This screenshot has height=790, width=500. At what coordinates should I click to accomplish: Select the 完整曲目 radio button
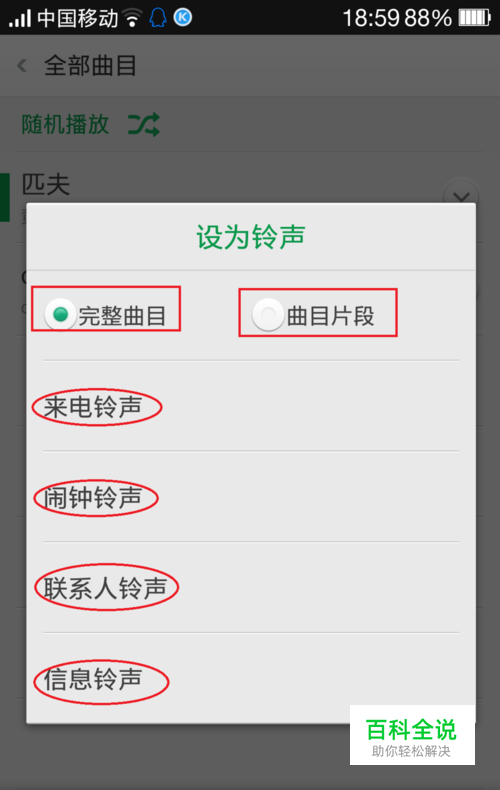[60, 315]
